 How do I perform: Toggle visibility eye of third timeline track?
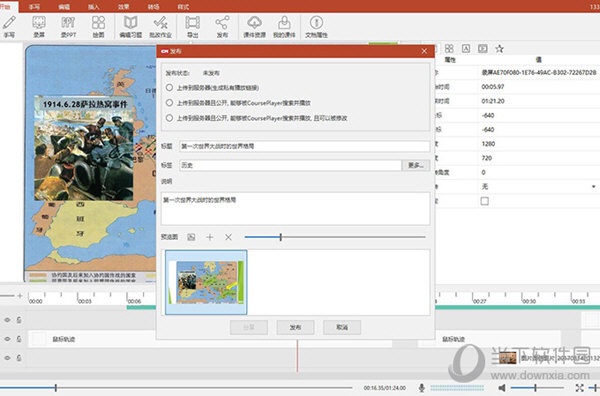7,358
